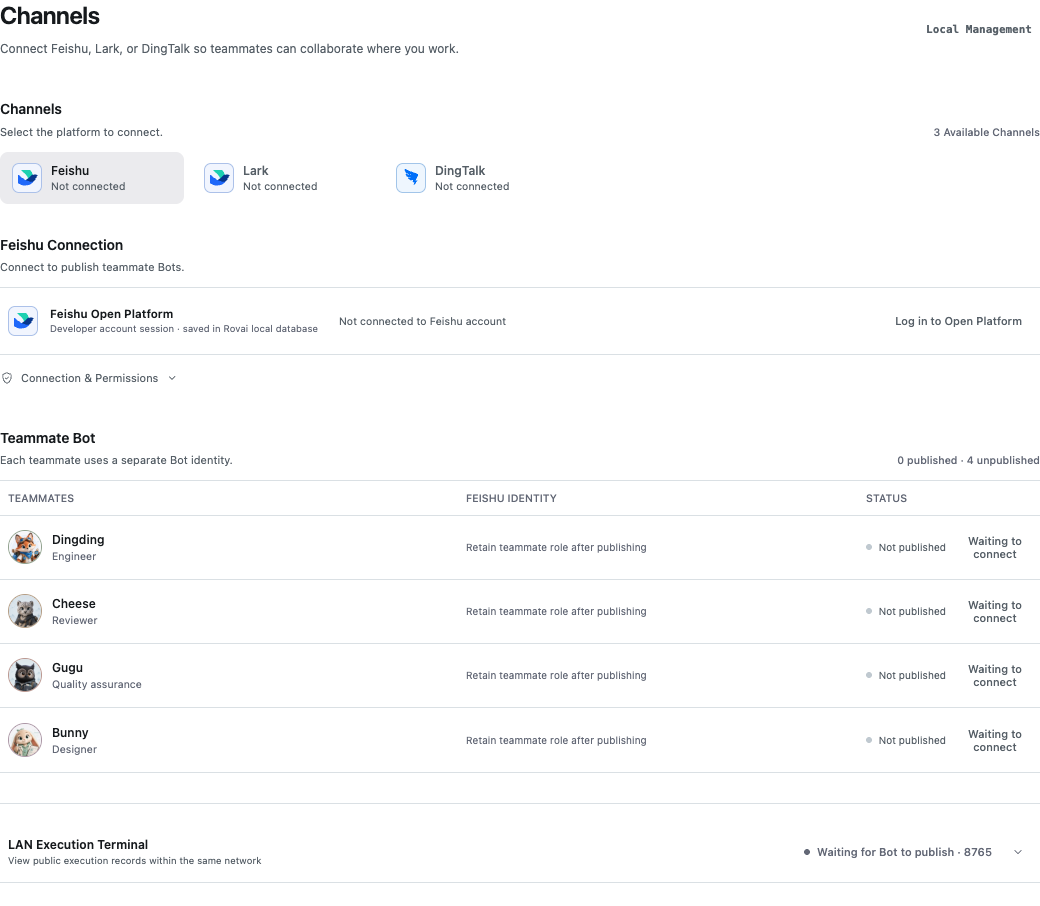Click the DingTalk logo icon
The width and height of the screenshot is (1040, 906).
click(x=411, y=178)
